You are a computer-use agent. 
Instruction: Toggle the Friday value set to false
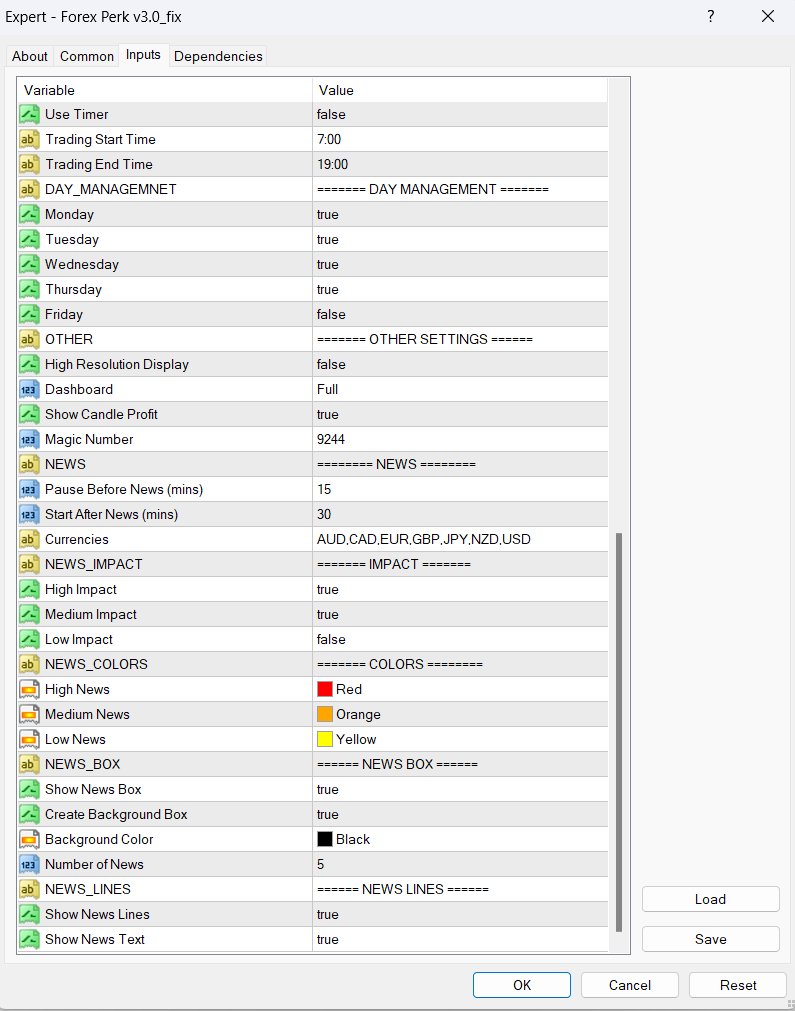(x=331, y=314)
